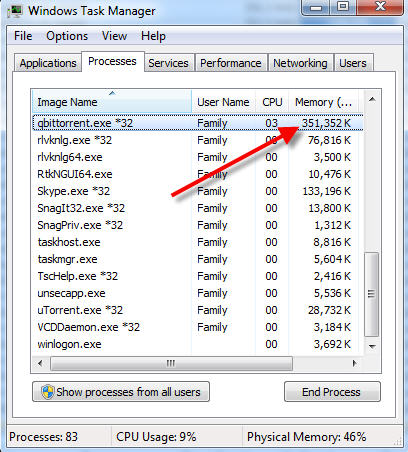
Task: Click the vertical scrollbar down arrow
Action: coord(372,346)
